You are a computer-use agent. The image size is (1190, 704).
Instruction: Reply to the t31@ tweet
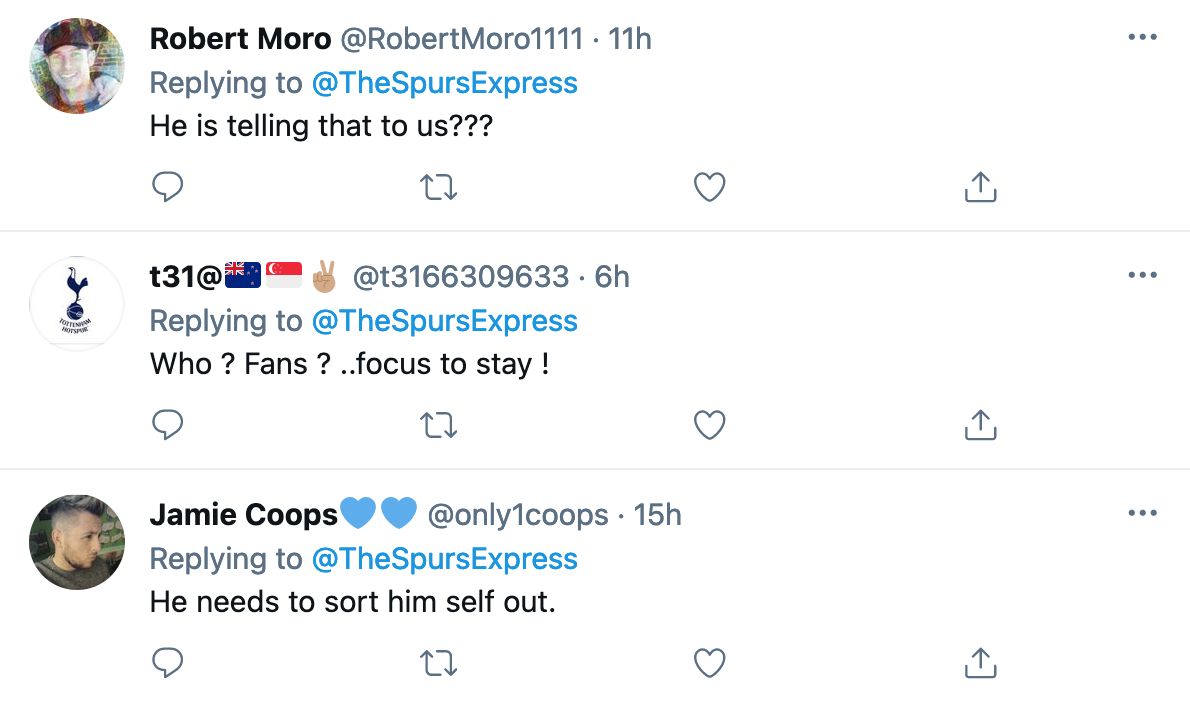coord(168,425)
